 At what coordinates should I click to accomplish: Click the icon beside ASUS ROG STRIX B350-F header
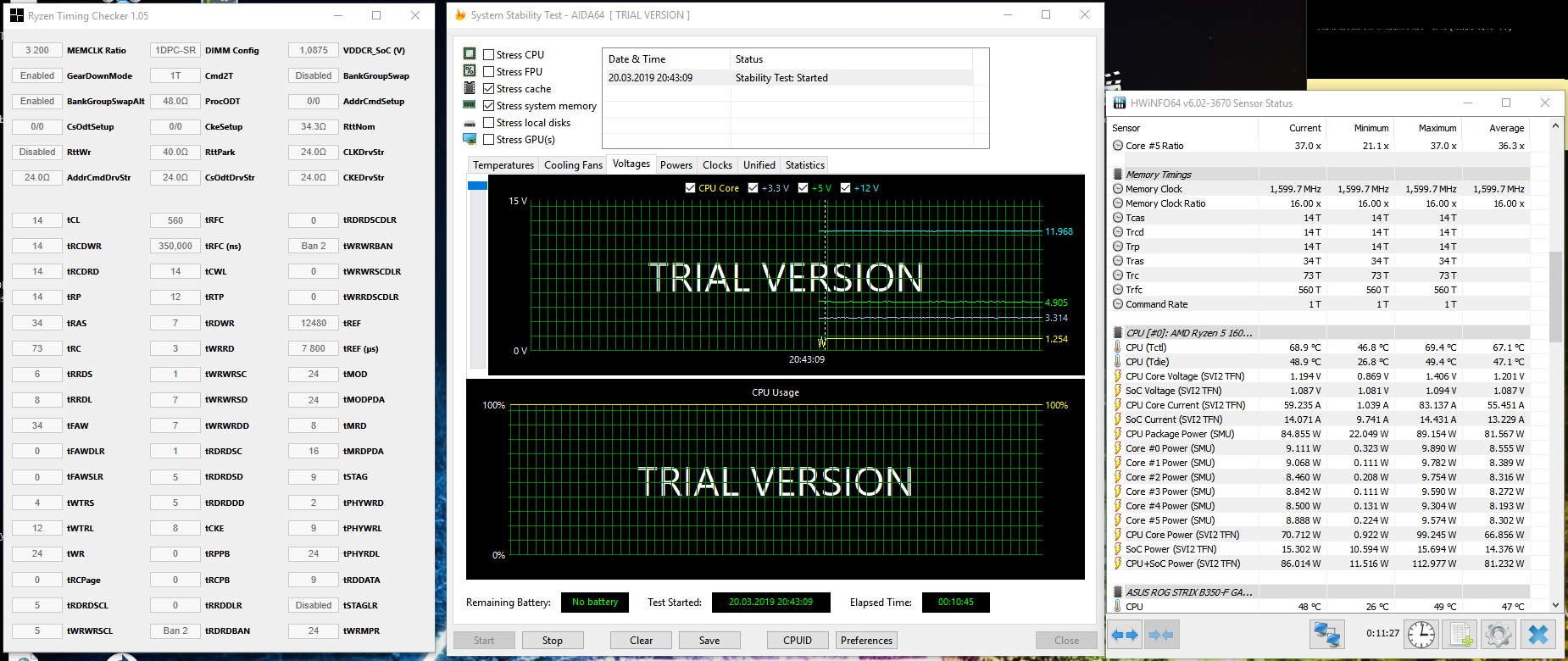tap(1118, 592)
